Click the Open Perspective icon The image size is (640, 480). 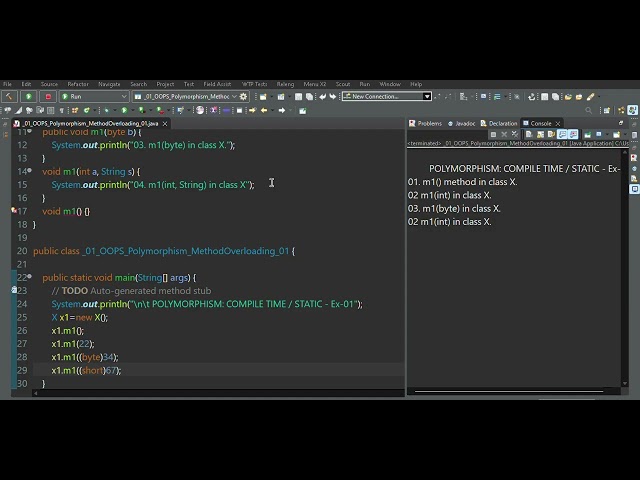[607, 110]
